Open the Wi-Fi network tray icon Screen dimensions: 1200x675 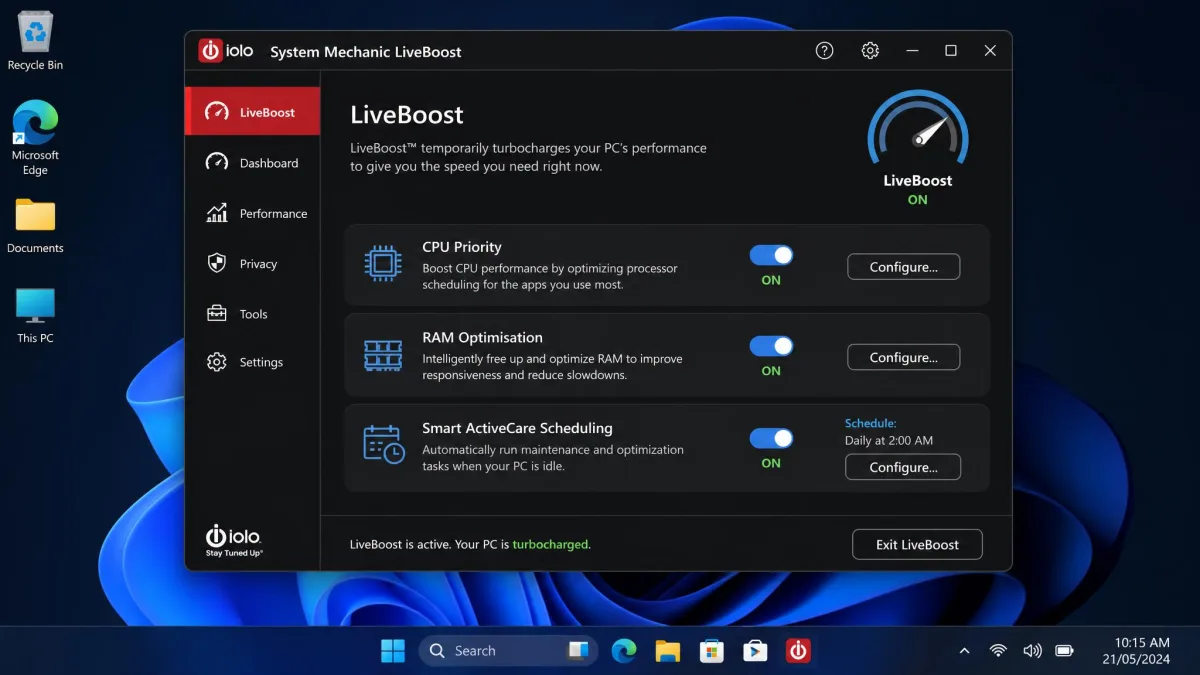(x=998, y=651)
